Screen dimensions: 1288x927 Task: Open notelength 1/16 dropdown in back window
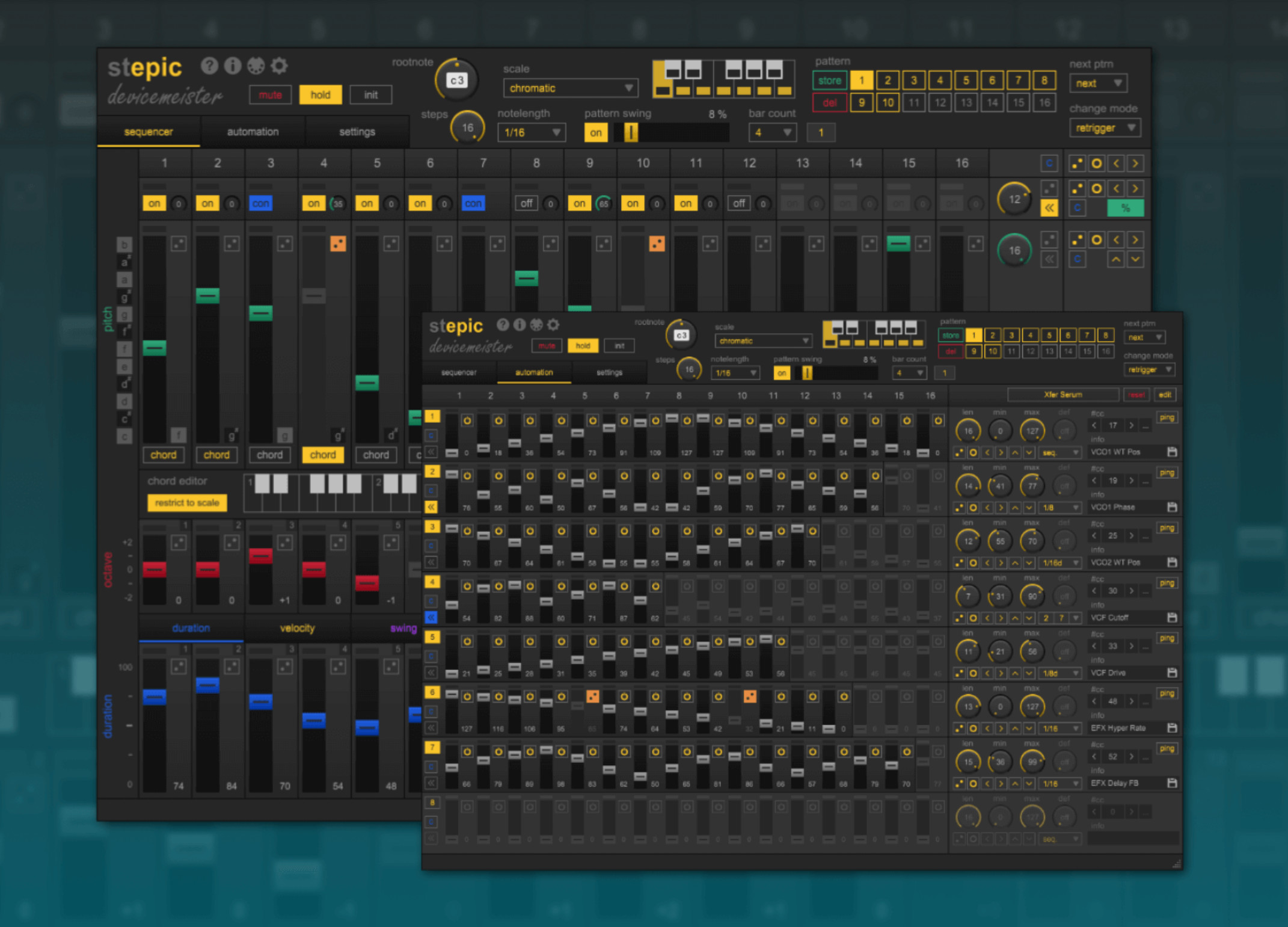point(532,132)
